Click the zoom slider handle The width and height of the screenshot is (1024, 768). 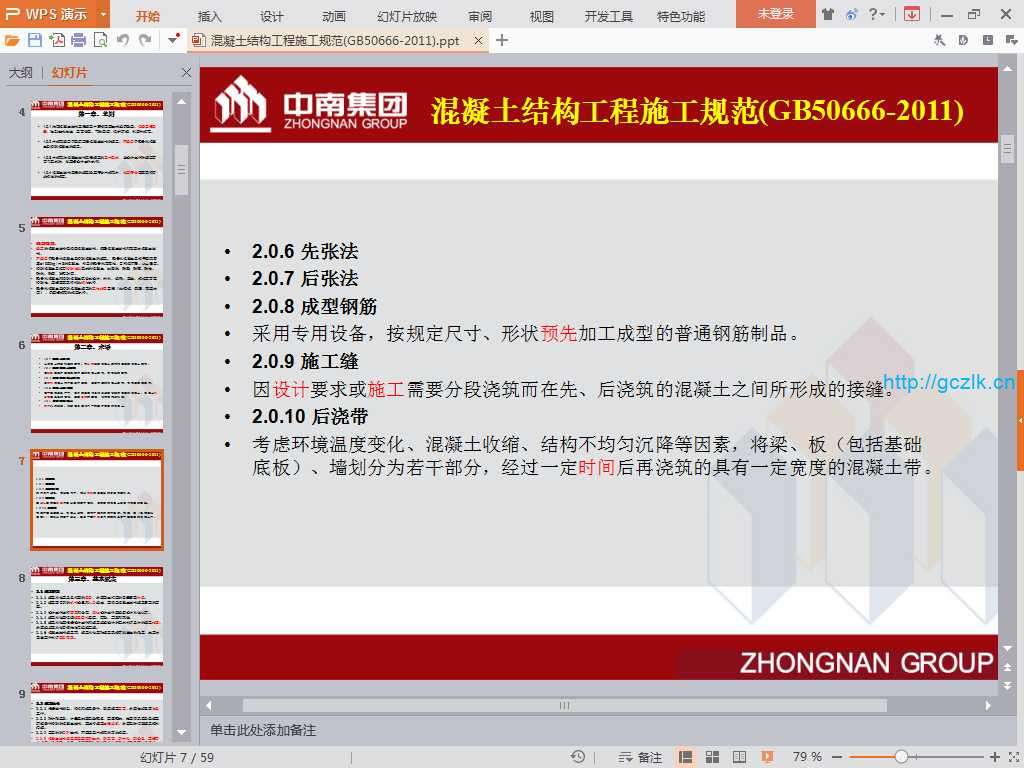[x=901, y=757]
